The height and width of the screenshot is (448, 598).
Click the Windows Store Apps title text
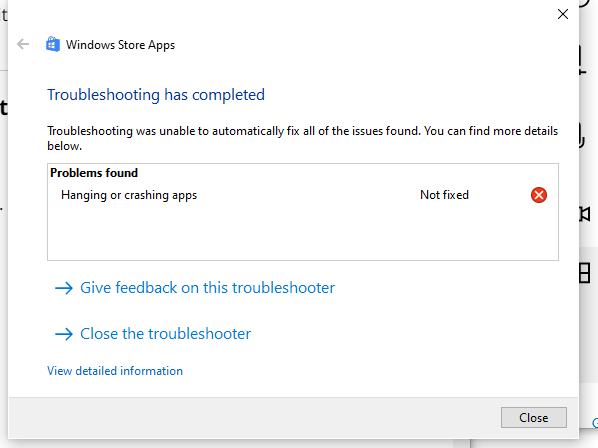pyautogui.click(x=120, y=45)
